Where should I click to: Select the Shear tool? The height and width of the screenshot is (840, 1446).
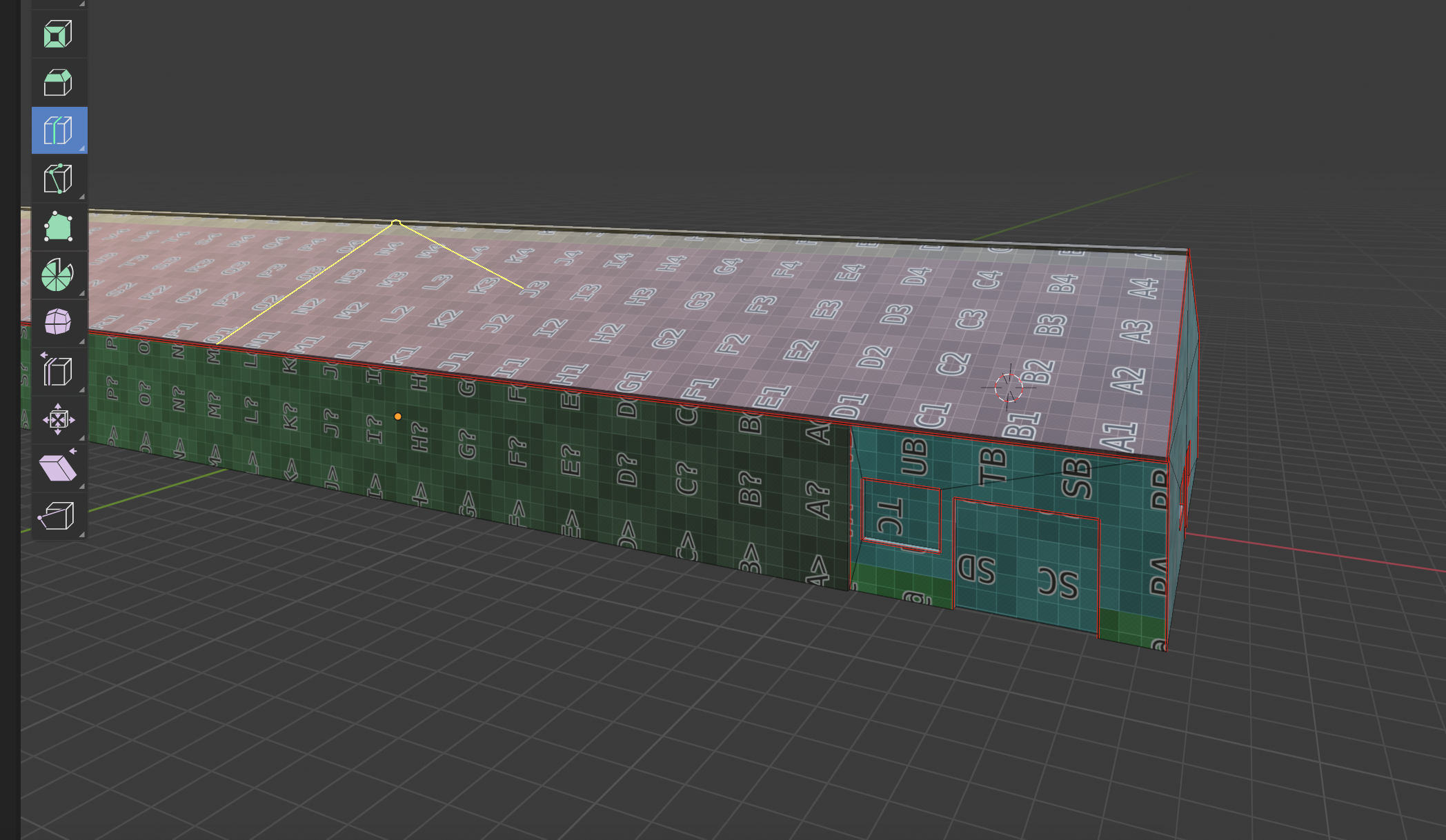pos(59,468)
